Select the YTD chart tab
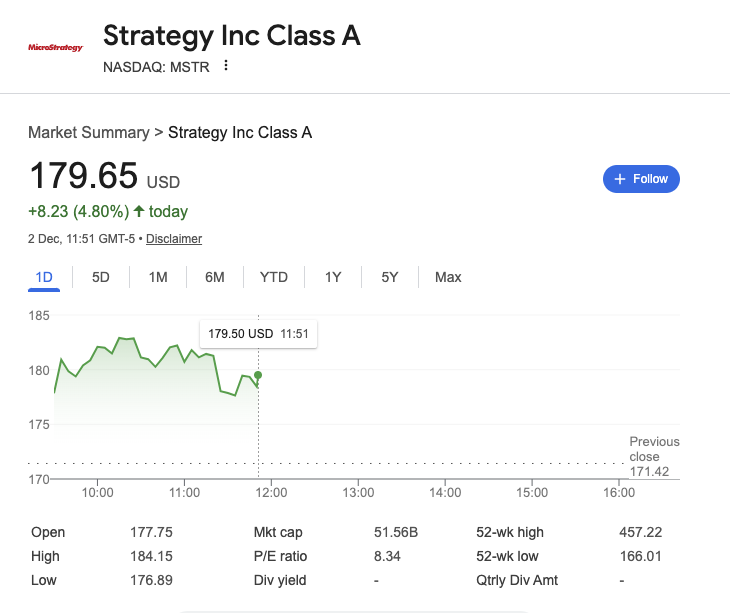Viewport: 730px width, 613px height. [x=274, y=277]
